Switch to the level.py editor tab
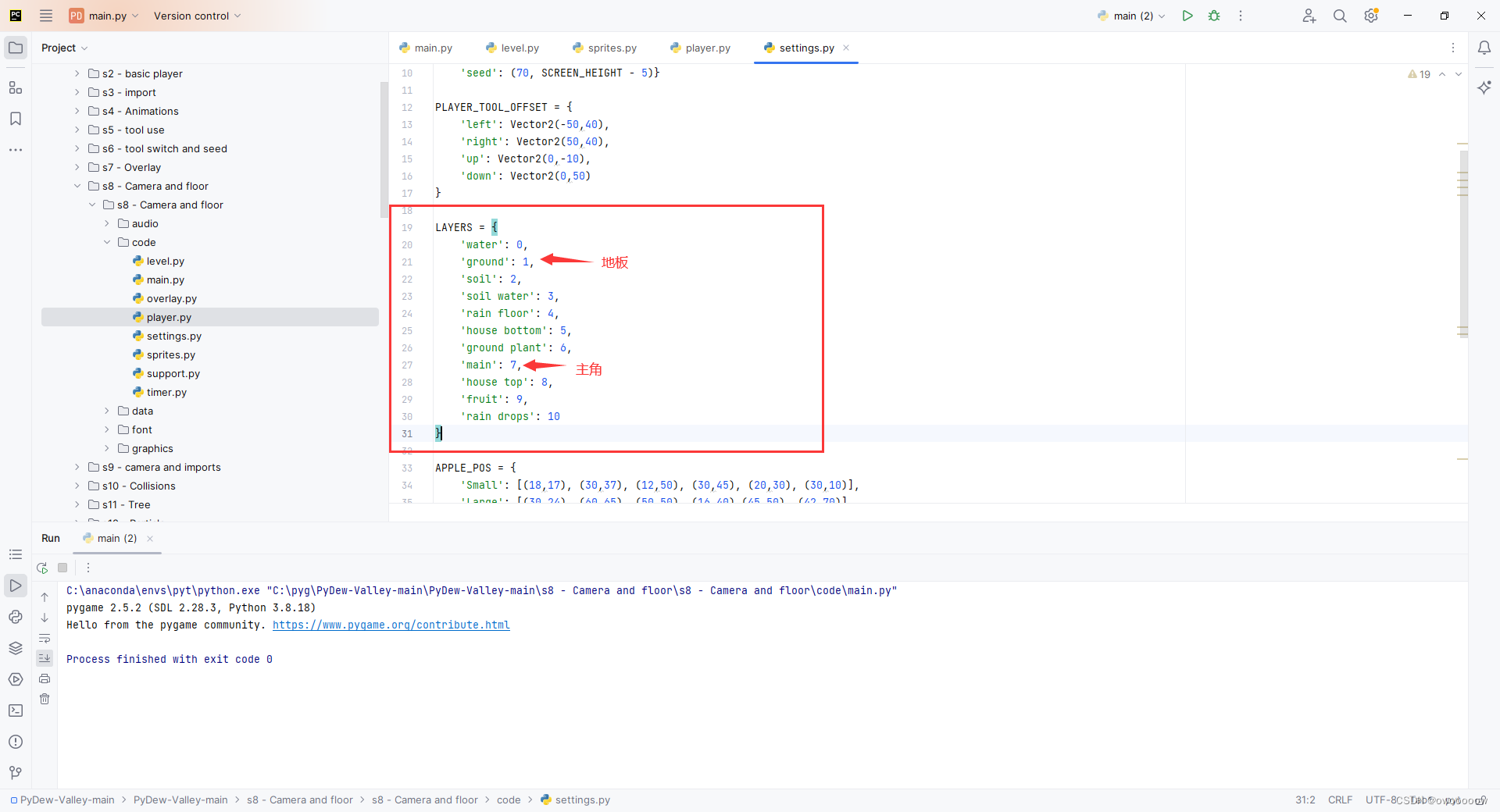This screenshot has height=812, width=1500. coord(512,48)
